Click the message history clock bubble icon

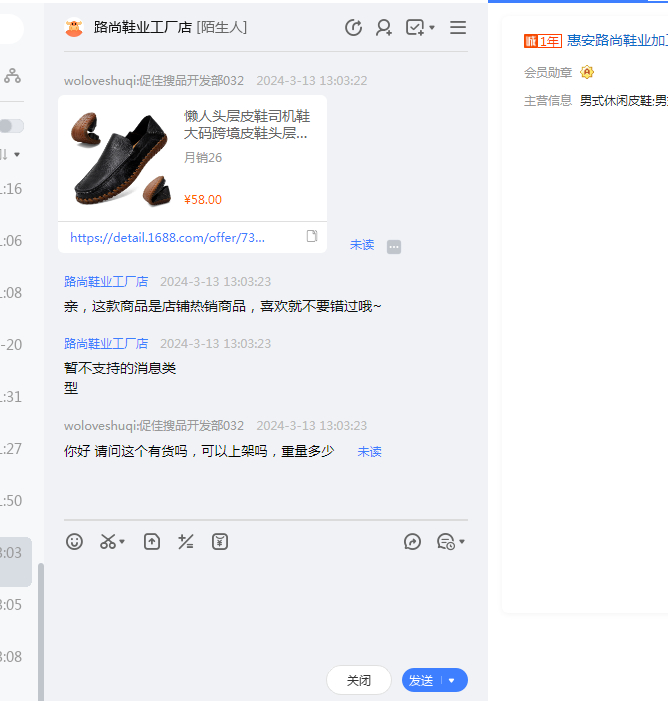coord(446,542)
